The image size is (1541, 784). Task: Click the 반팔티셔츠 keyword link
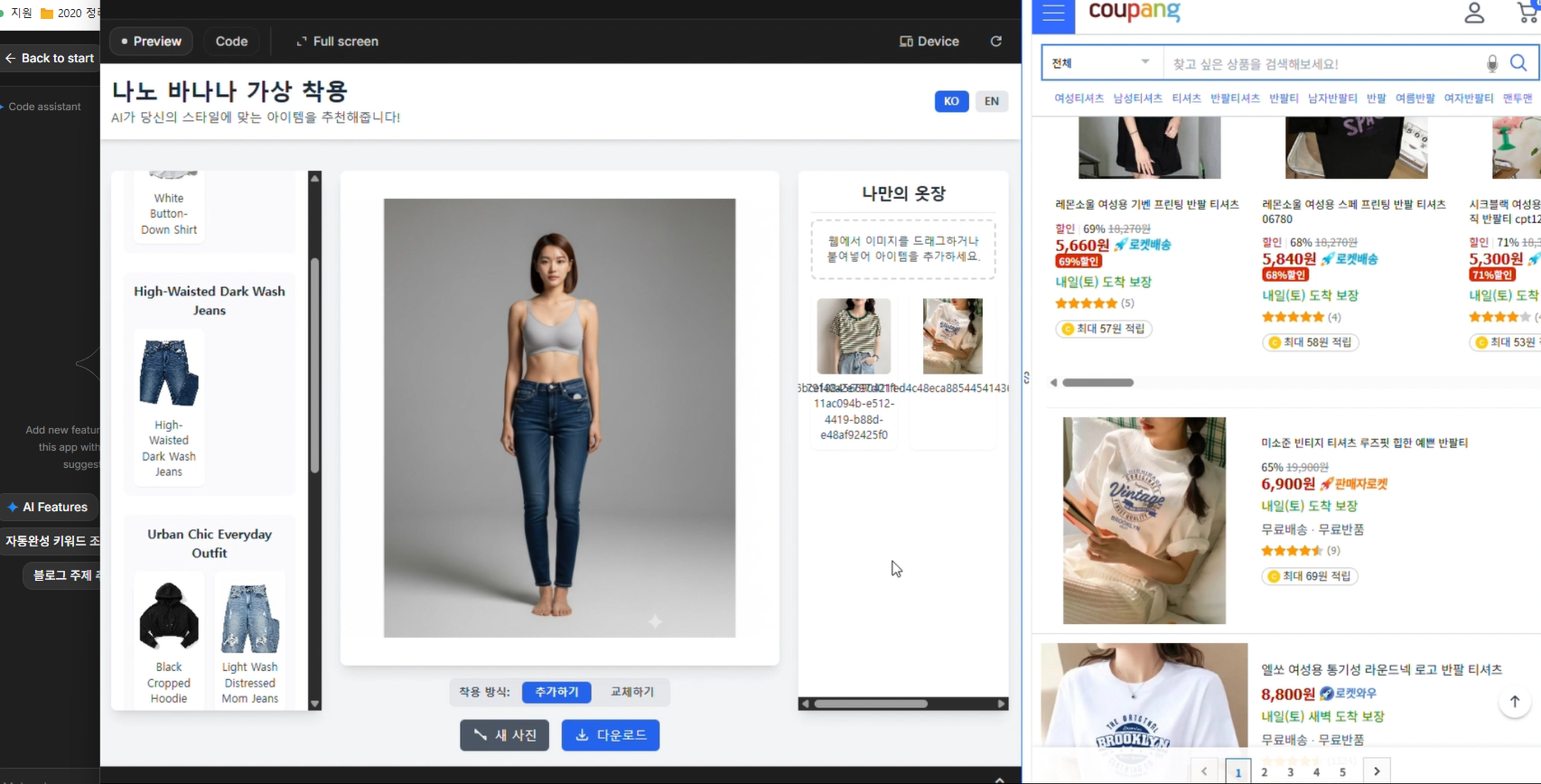1235,98
